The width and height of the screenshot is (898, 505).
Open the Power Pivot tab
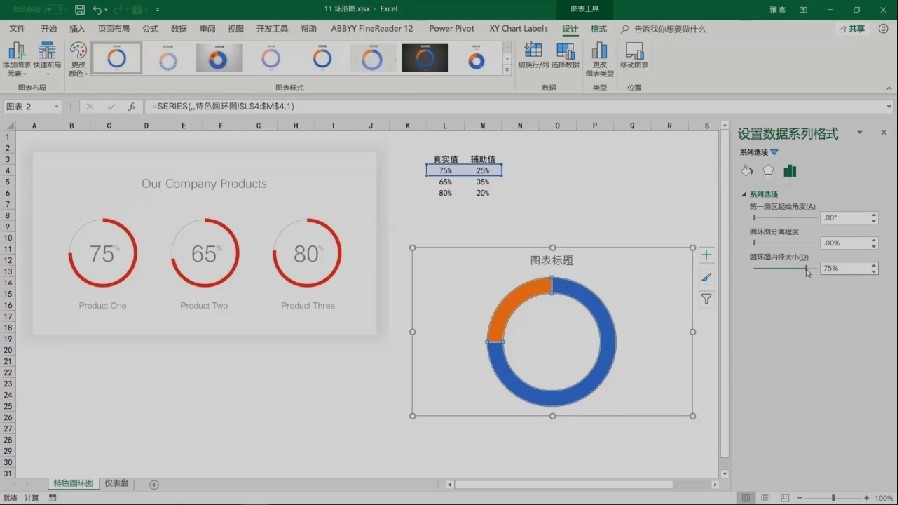451,29
